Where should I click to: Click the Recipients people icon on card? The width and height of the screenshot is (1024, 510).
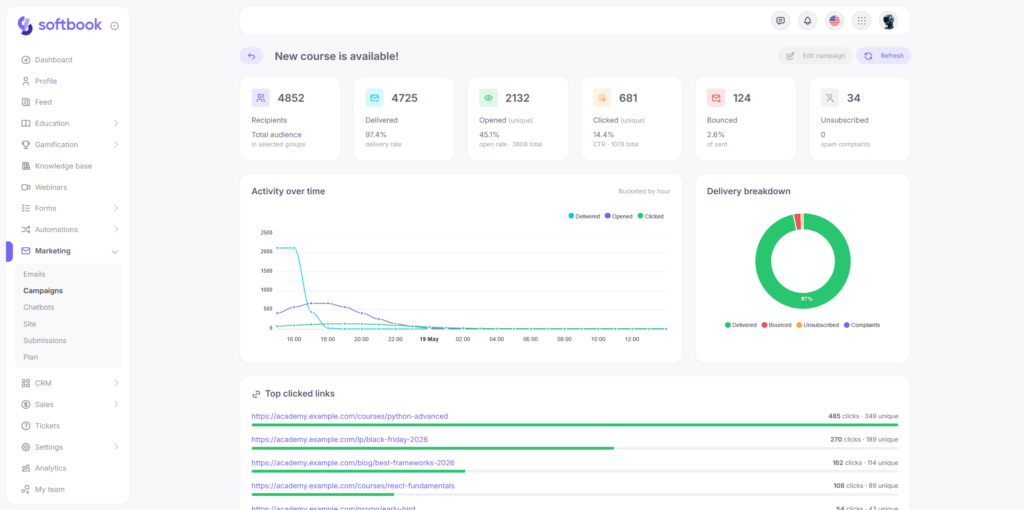(x=261, y=98)
